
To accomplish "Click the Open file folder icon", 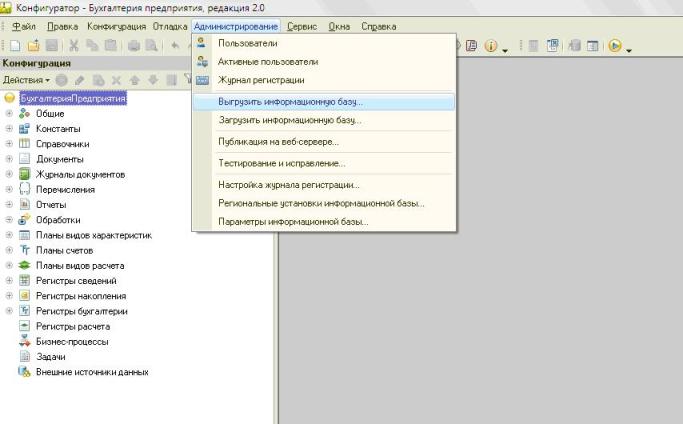I will point(34,45).
